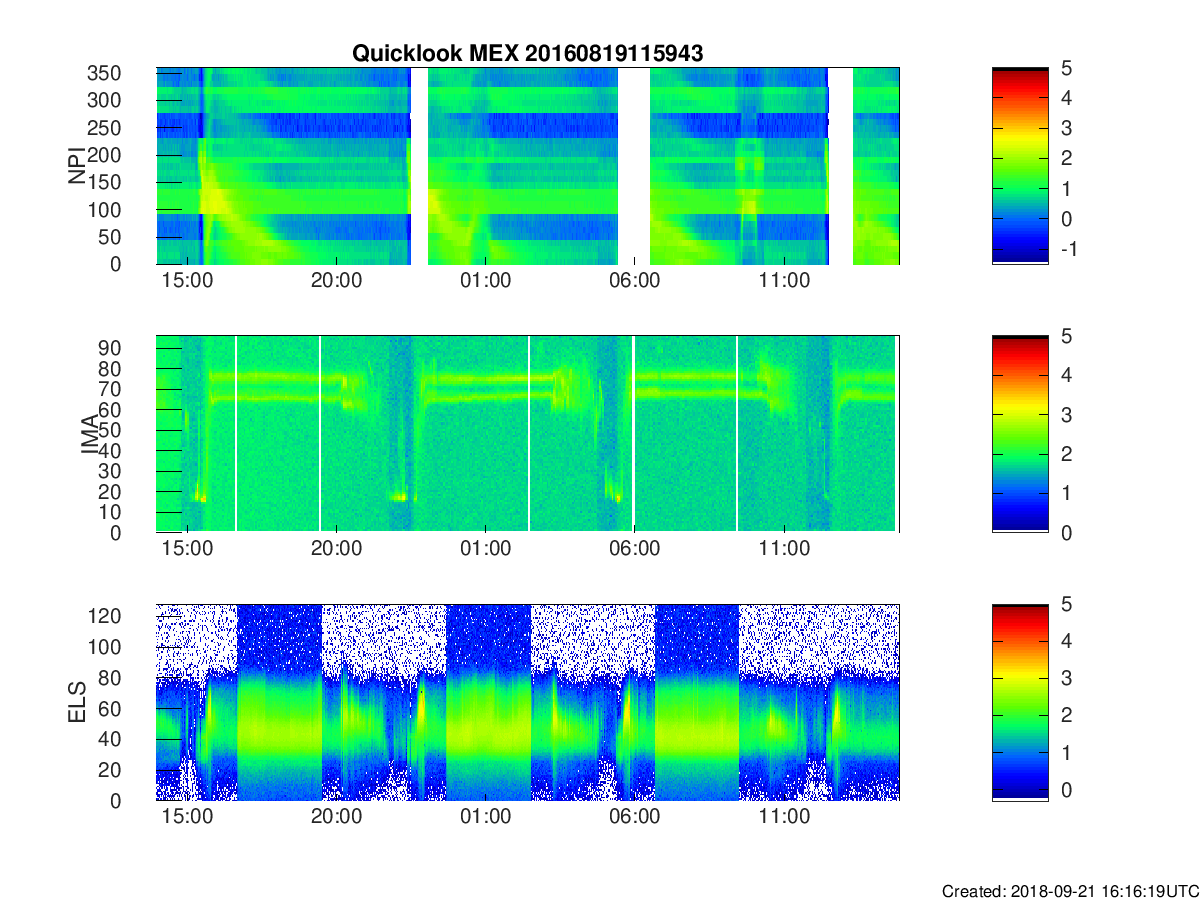Click the 11:00 label under IMA panel
Image resolution: width=1200 pixels, height=900 pixels.
tap(784, 549)
